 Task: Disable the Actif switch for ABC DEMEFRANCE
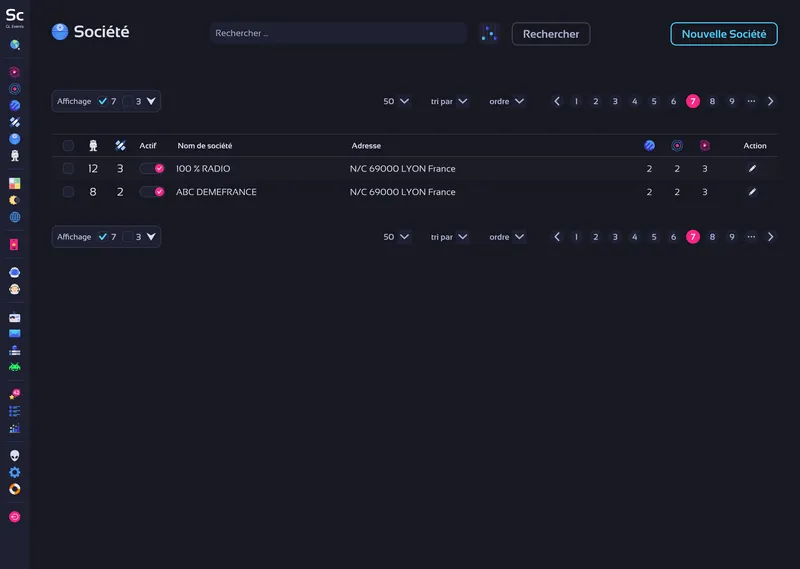pos(152,192)
